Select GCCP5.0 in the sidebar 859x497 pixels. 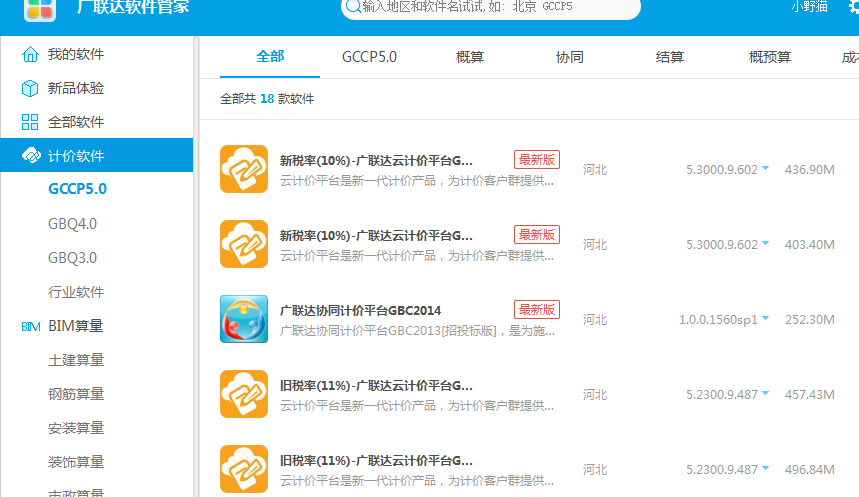tap(78, 189)
